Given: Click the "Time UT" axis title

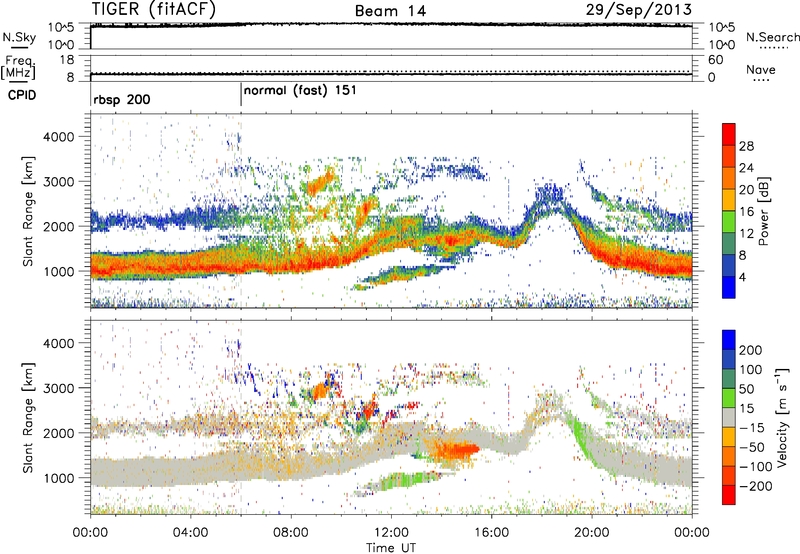Looking at the screenshot, I should [x=391, y=547].
